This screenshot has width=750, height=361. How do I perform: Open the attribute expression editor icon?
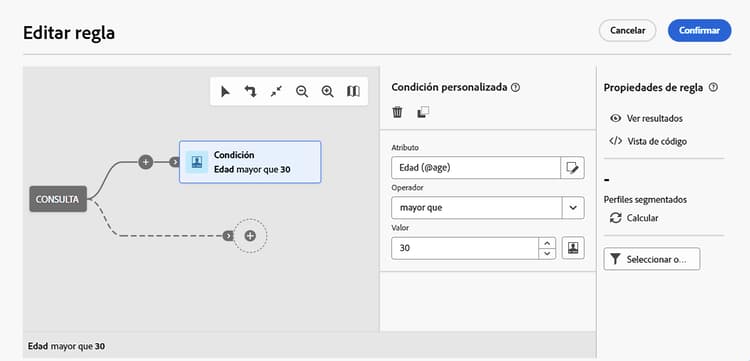tap(572, 168)
